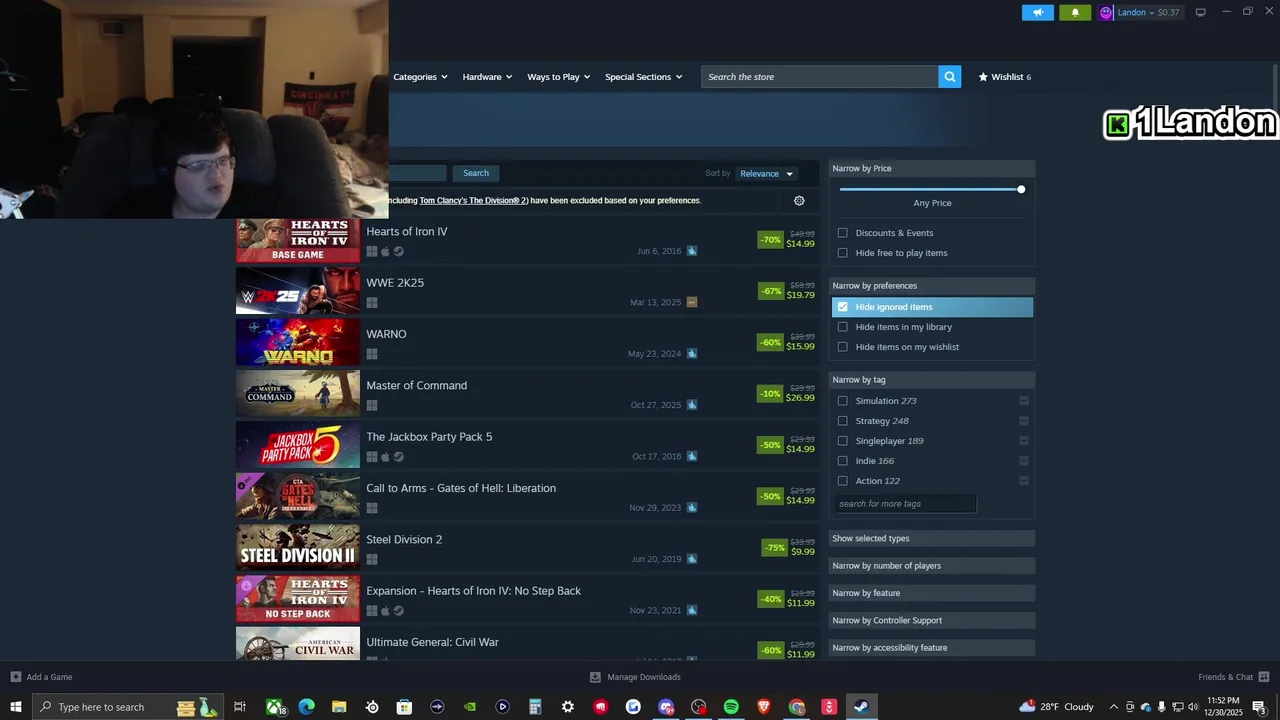This screenshot has height=720, width=1280.
Task: Open the green notifications bell
Action: [x=1075, y=12]
